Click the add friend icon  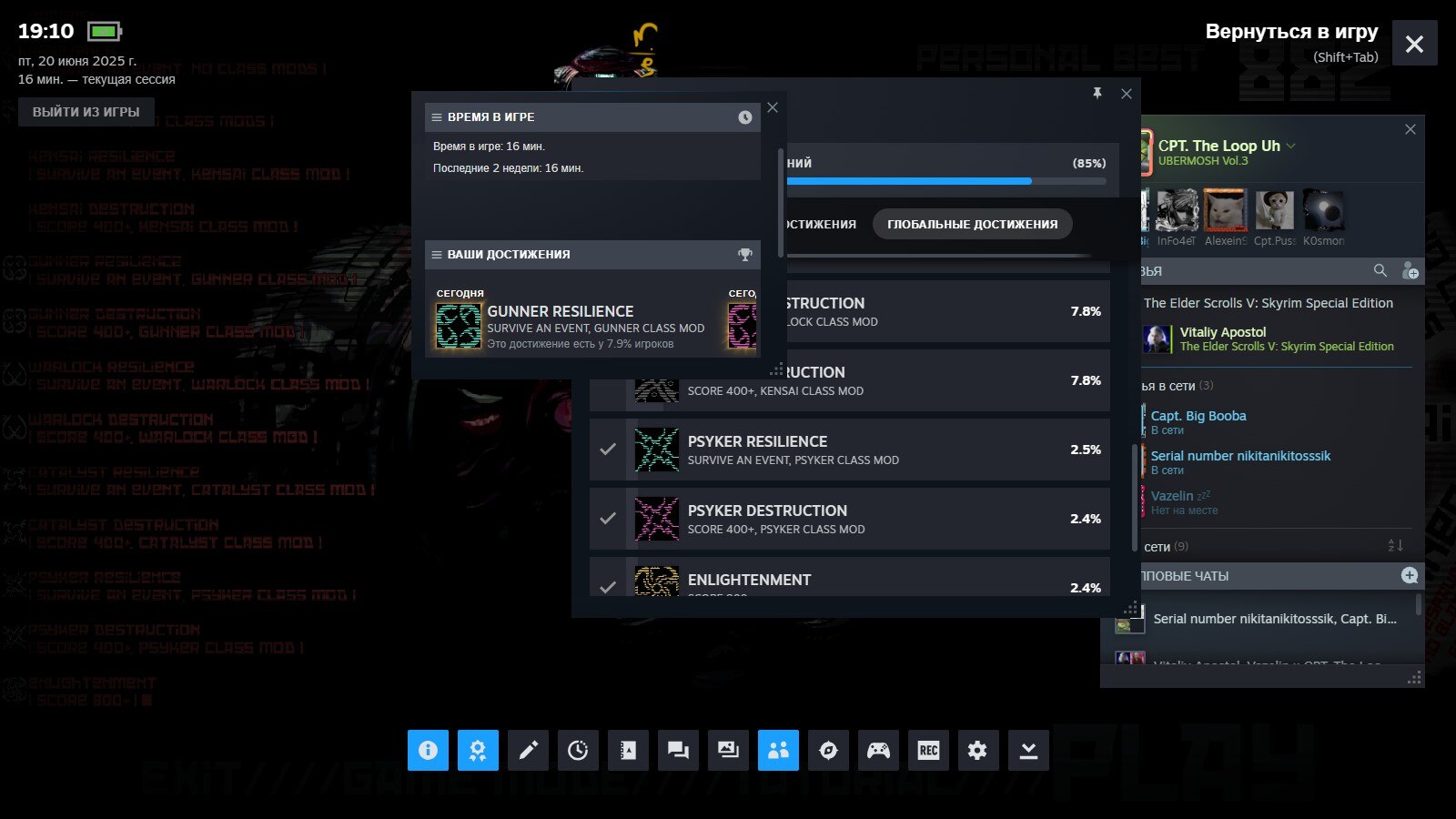(x=1410, y=271)
